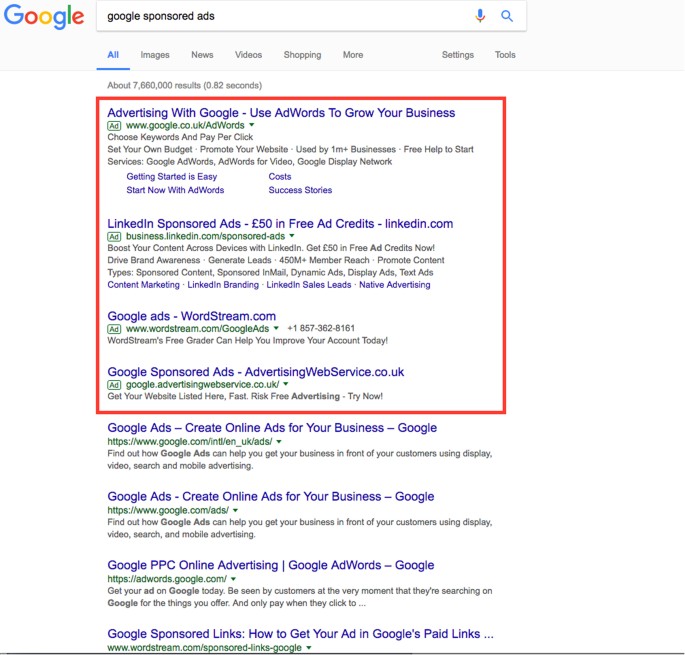
Task: Click the Ad badge beside google.advertisingwebservice.co.uk
Action: 114,385
